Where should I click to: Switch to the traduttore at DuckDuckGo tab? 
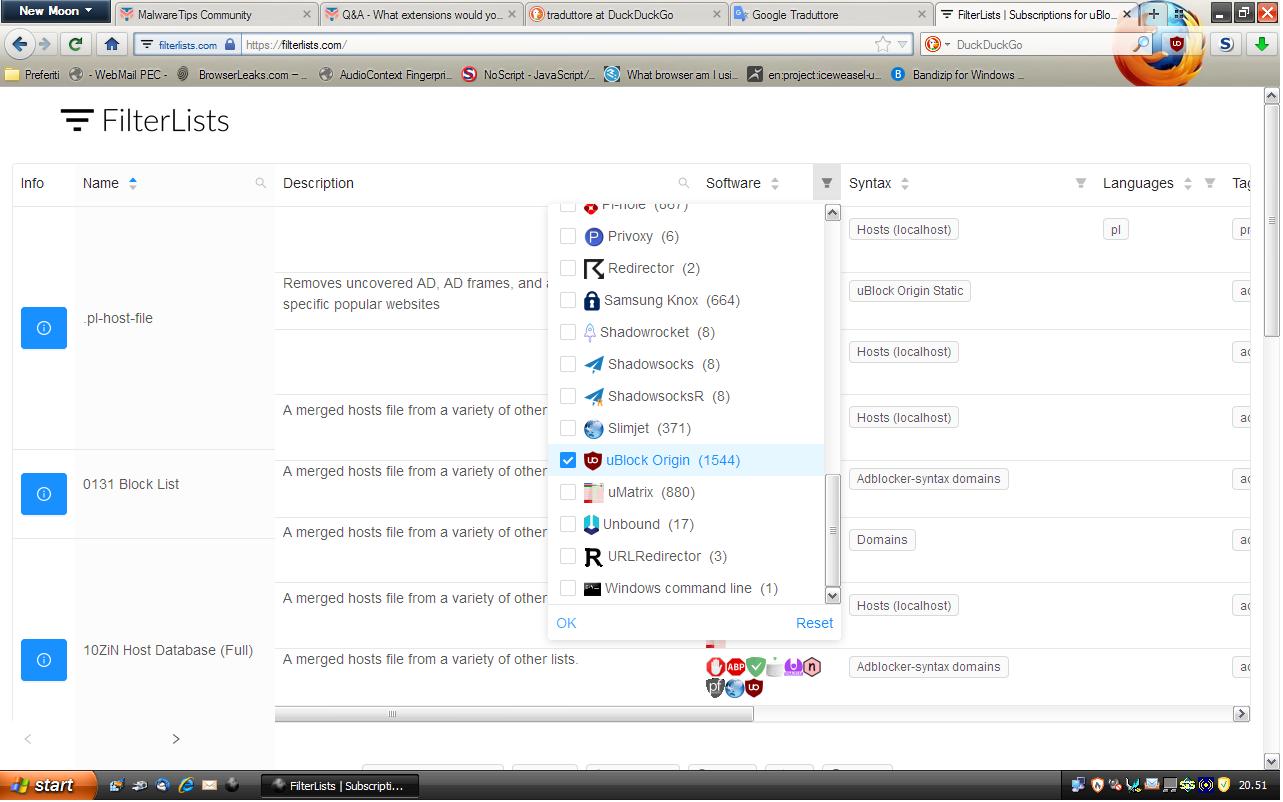[625, 15]
